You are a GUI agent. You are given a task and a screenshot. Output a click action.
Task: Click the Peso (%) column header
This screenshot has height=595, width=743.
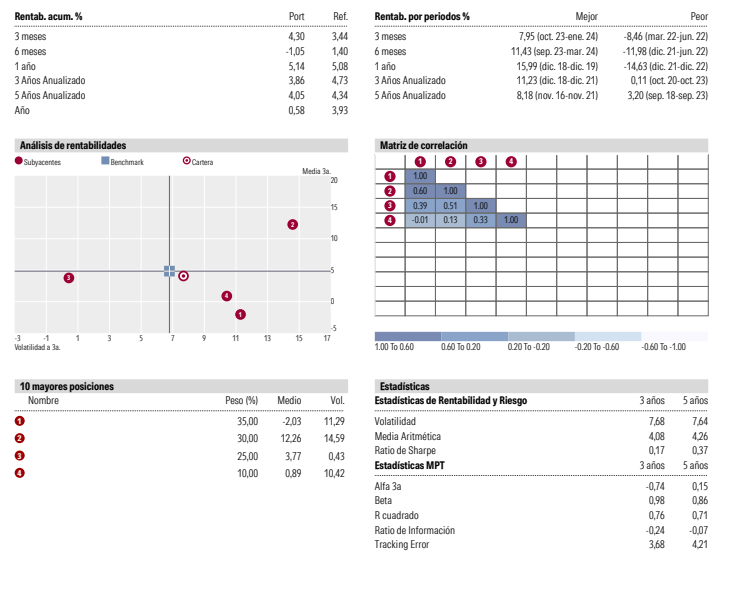(x=242, y=400)
